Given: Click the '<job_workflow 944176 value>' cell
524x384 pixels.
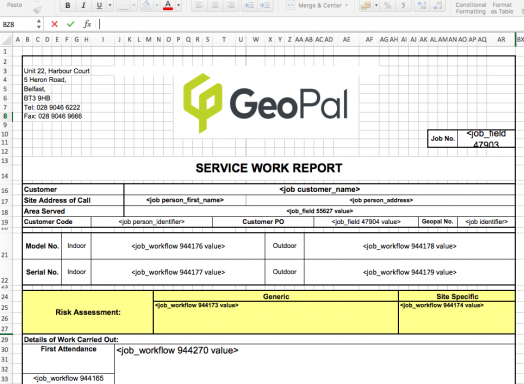Looking at the screenshot, I should (x=178, y=246).
